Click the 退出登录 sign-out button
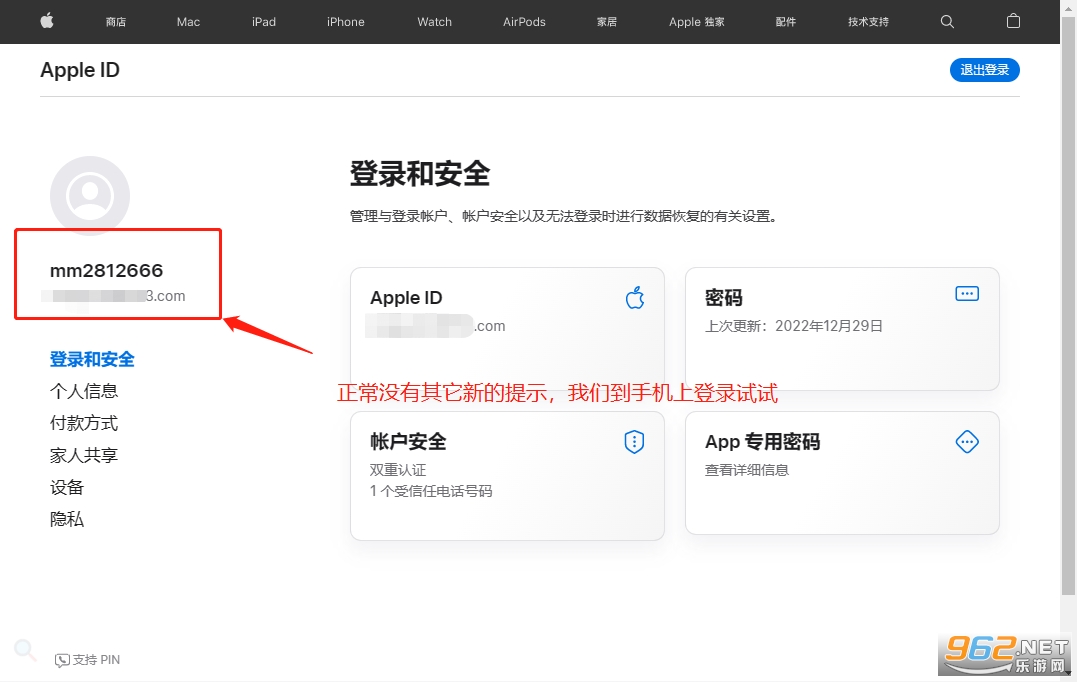The height and width of the screenshot is (682, 1077). click(x=984, y=69)
